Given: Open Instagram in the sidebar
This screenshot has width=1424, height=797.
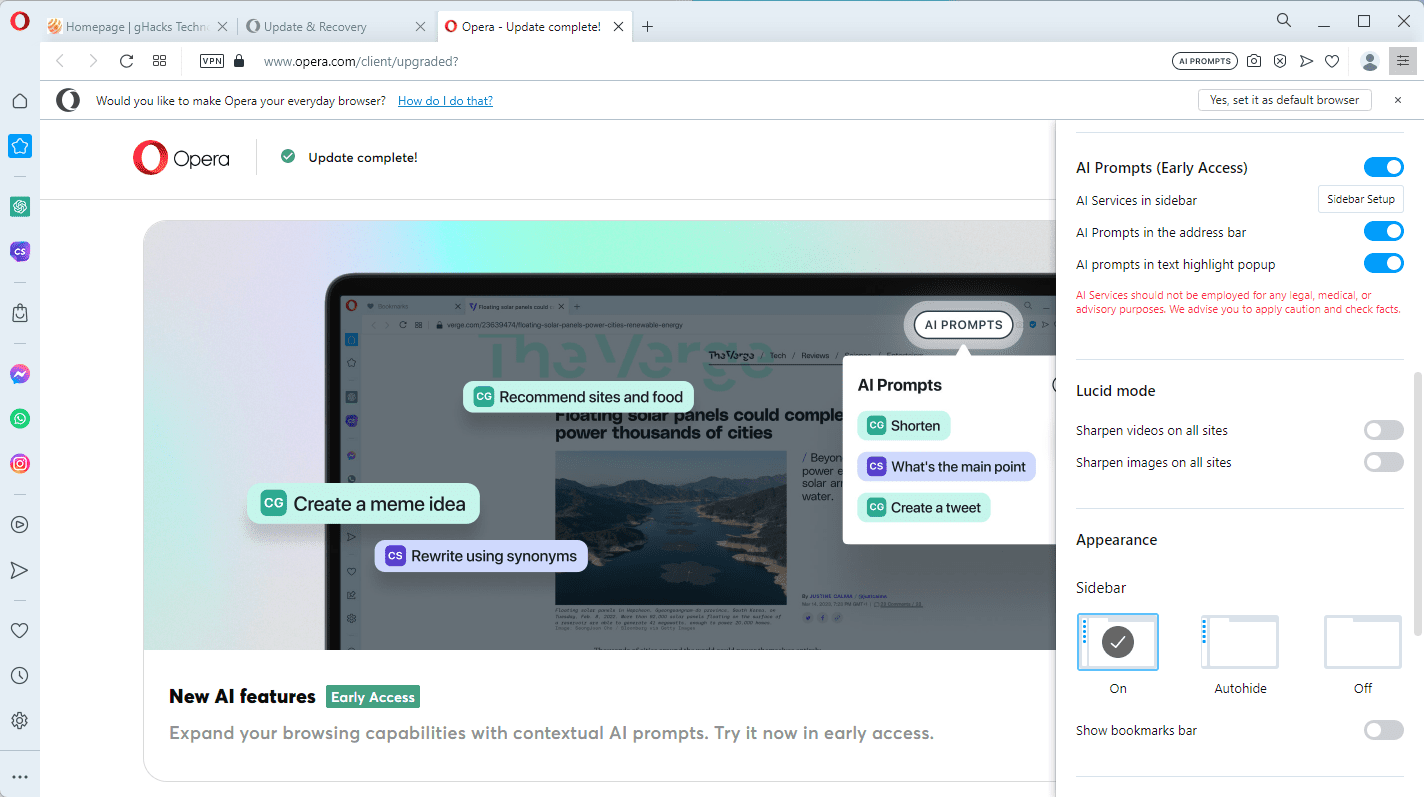Looking at the screenshot, I should [20, 463].
